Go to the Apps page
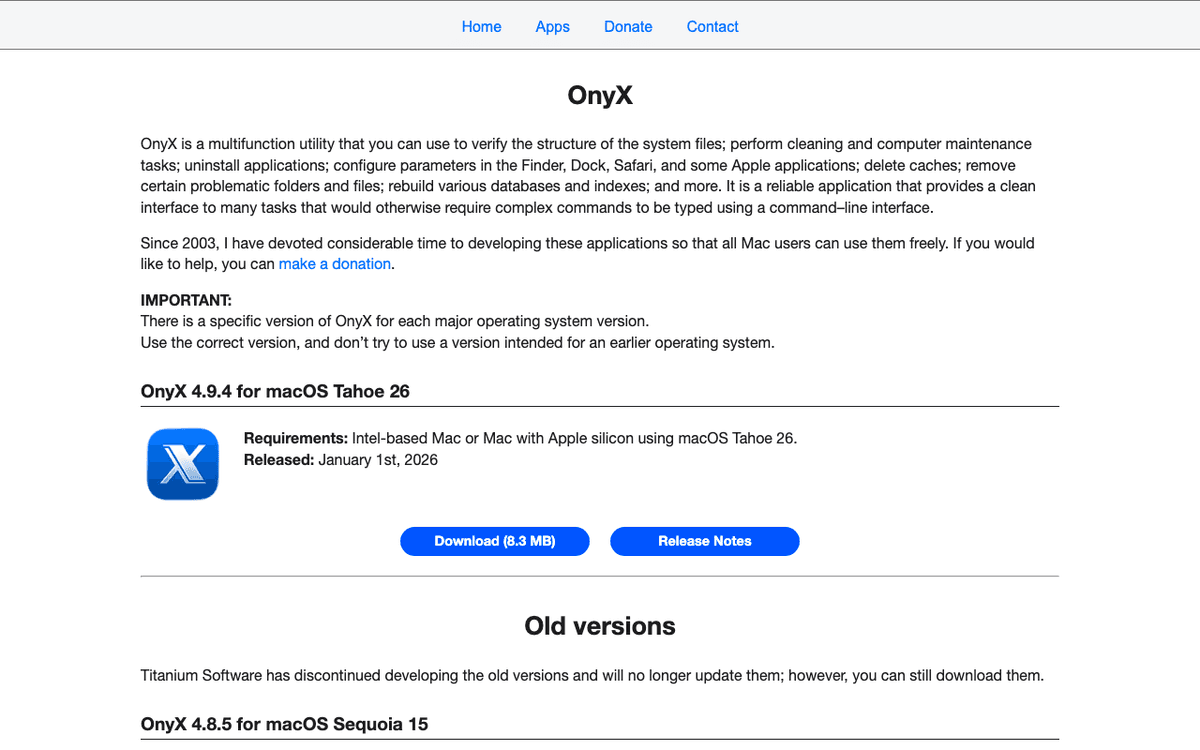This screenshot has width=1200, height=750. [x=552, y=27]
